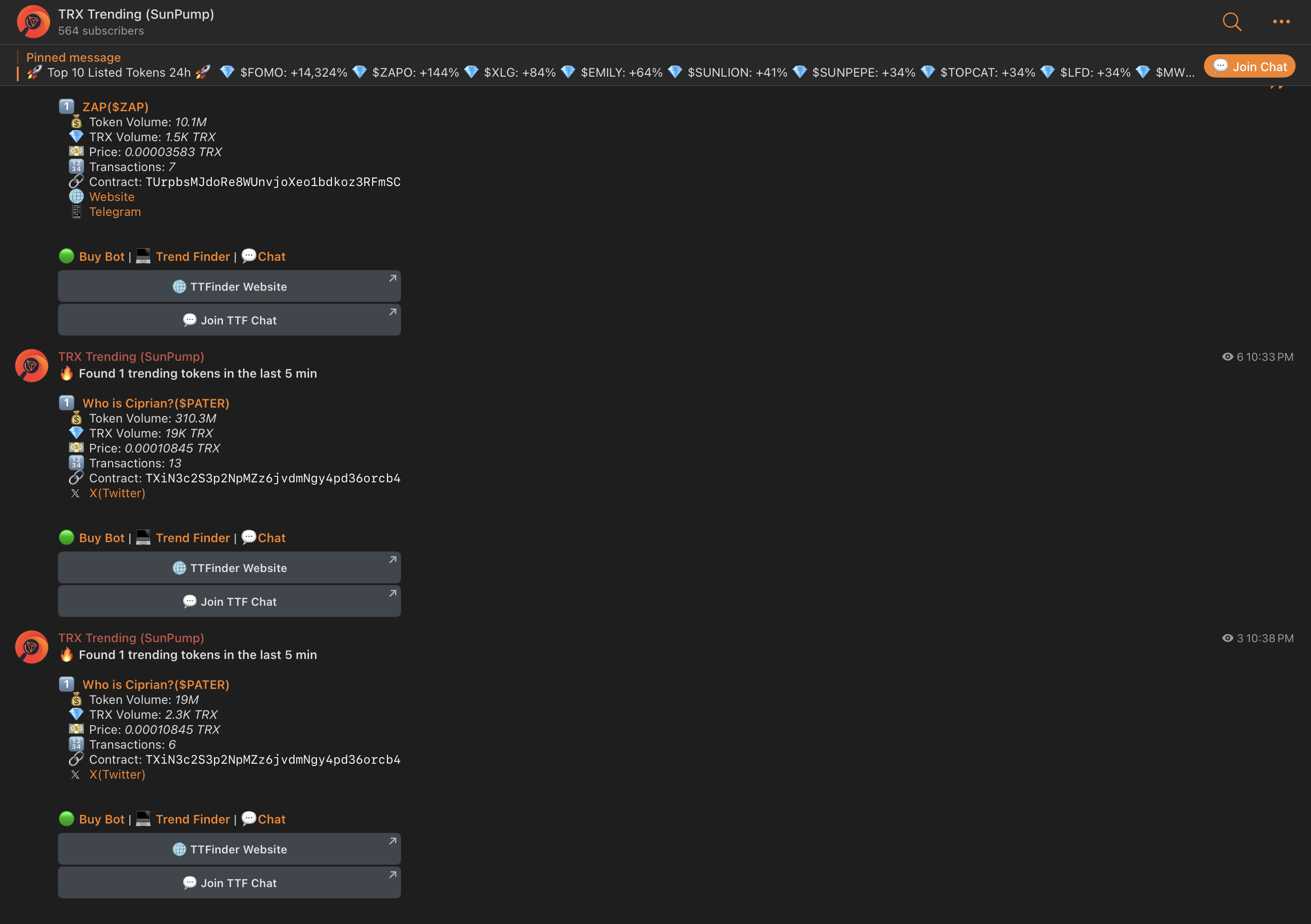Click Buy Bot link in last message
The image size is (1311, 924).
(x=101, y=819)
